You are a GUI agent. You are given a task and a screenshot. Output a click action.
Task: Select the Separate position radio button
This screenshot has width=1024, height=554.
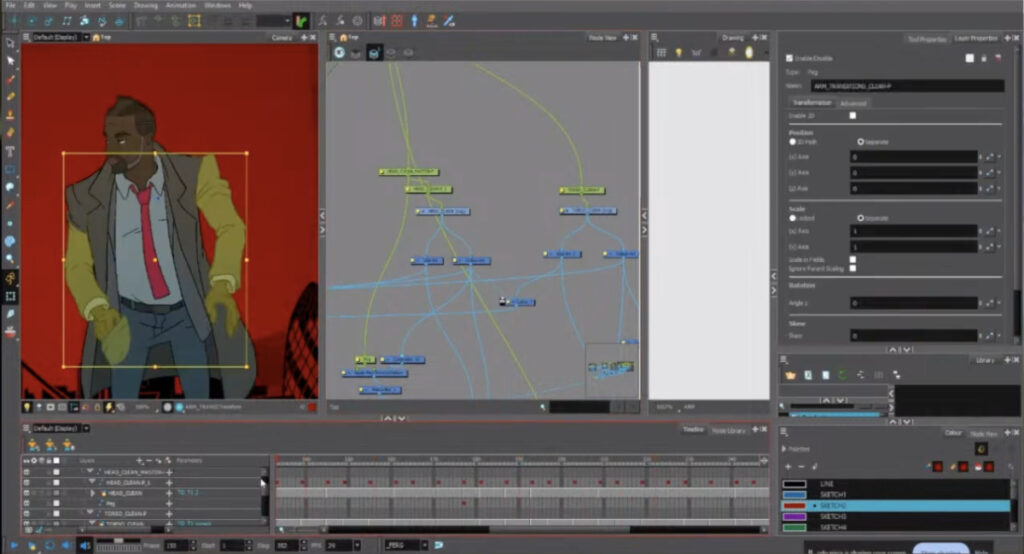860,142
